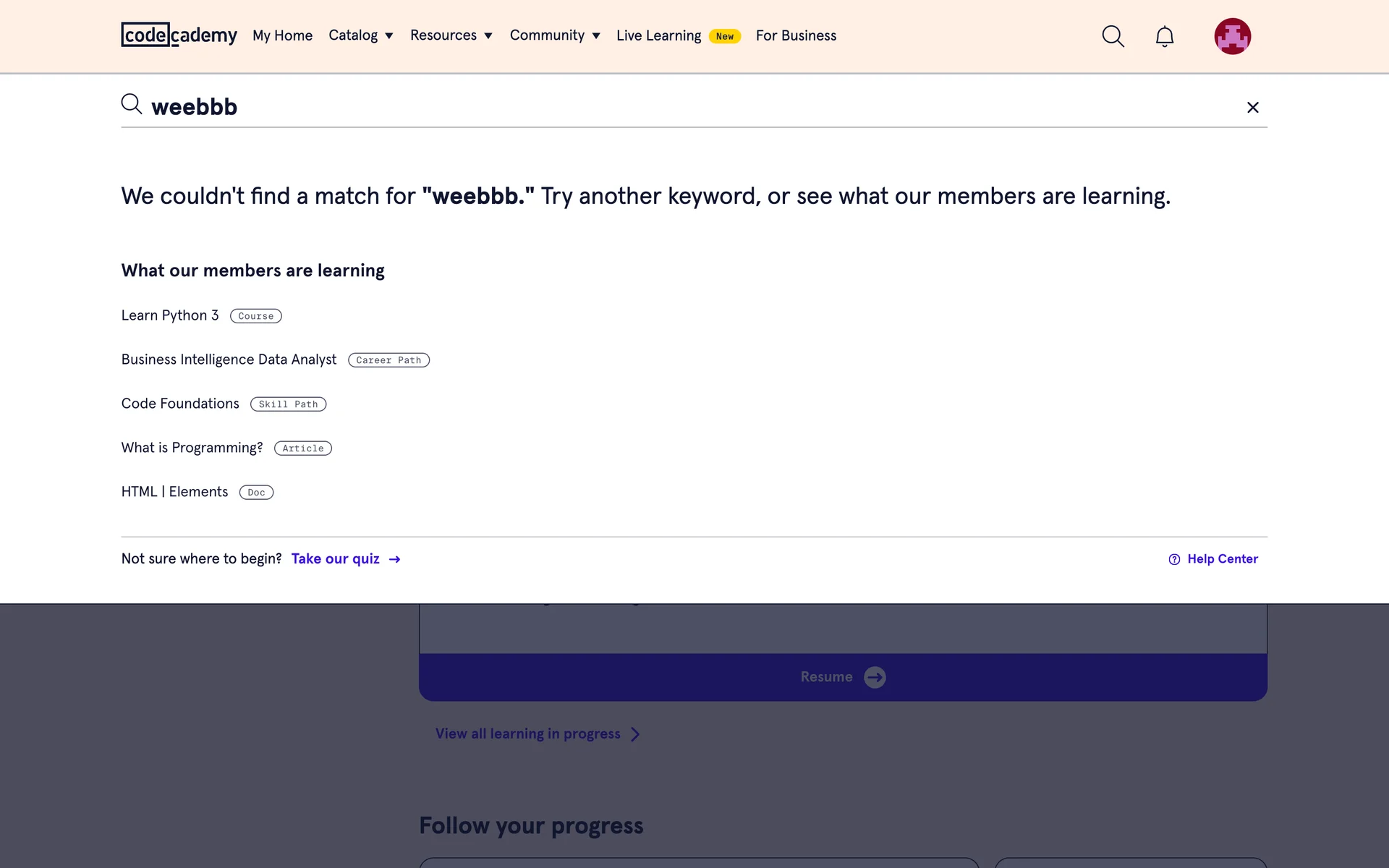Image resolution: width=1389 pixels, height=868 pixels.
Task: Select Business Intelligence Data Analyst career path
Action: click(x=229, y=359)
